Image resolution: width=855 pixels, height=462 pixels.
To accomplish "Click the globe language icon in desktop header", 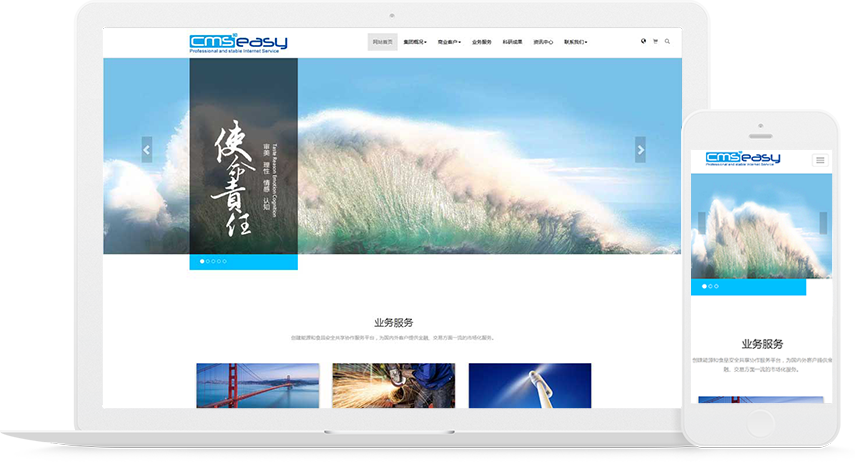I will pos(643,42).
